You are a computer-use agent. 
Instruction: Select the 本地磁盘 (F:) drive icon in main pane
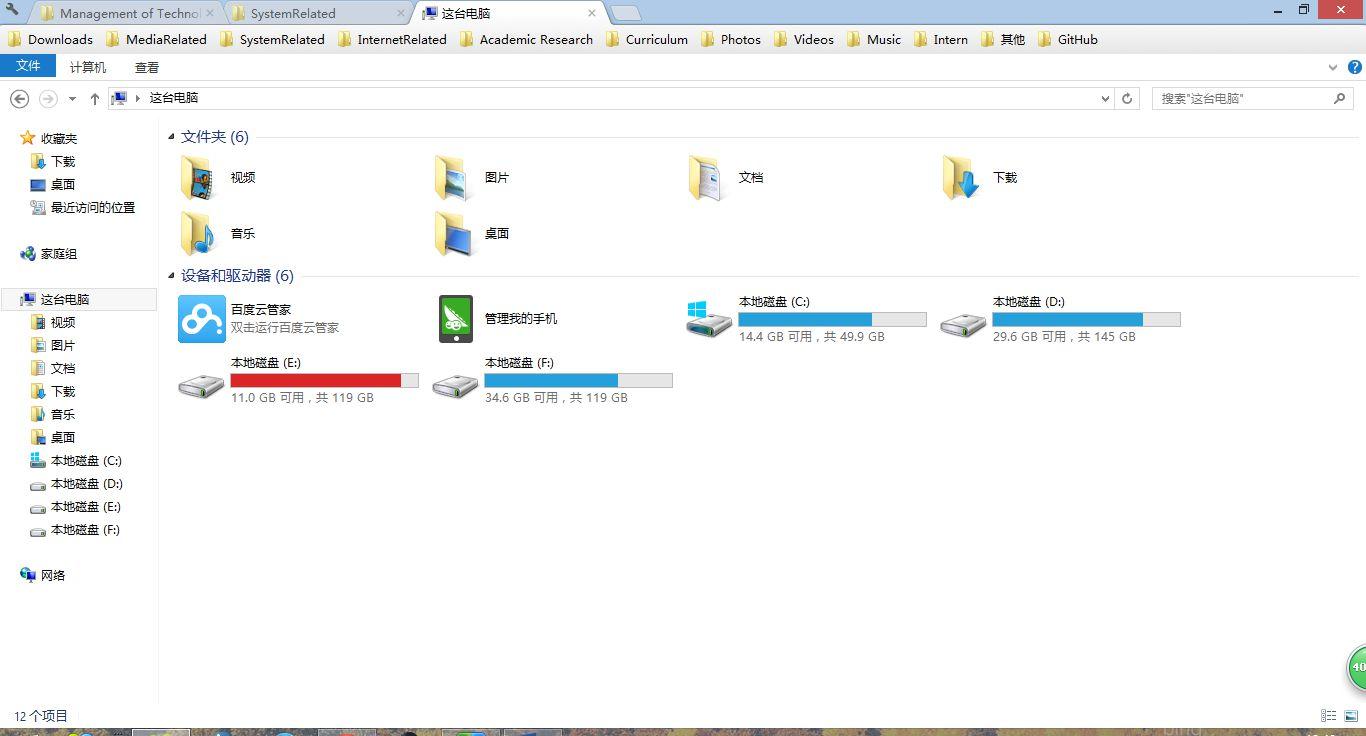455,385
